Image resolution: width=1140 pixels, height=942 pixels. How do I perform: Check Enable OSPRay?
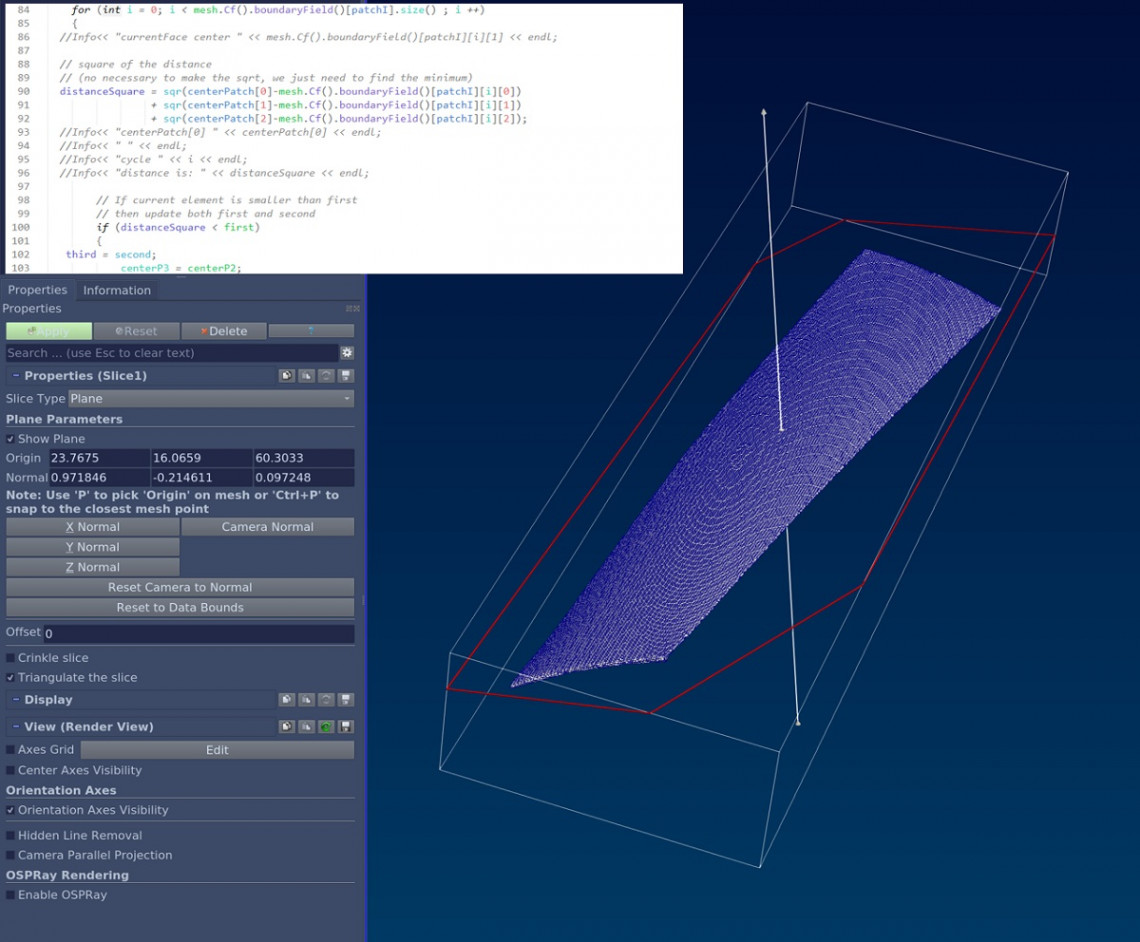click(x=10, y=895)
